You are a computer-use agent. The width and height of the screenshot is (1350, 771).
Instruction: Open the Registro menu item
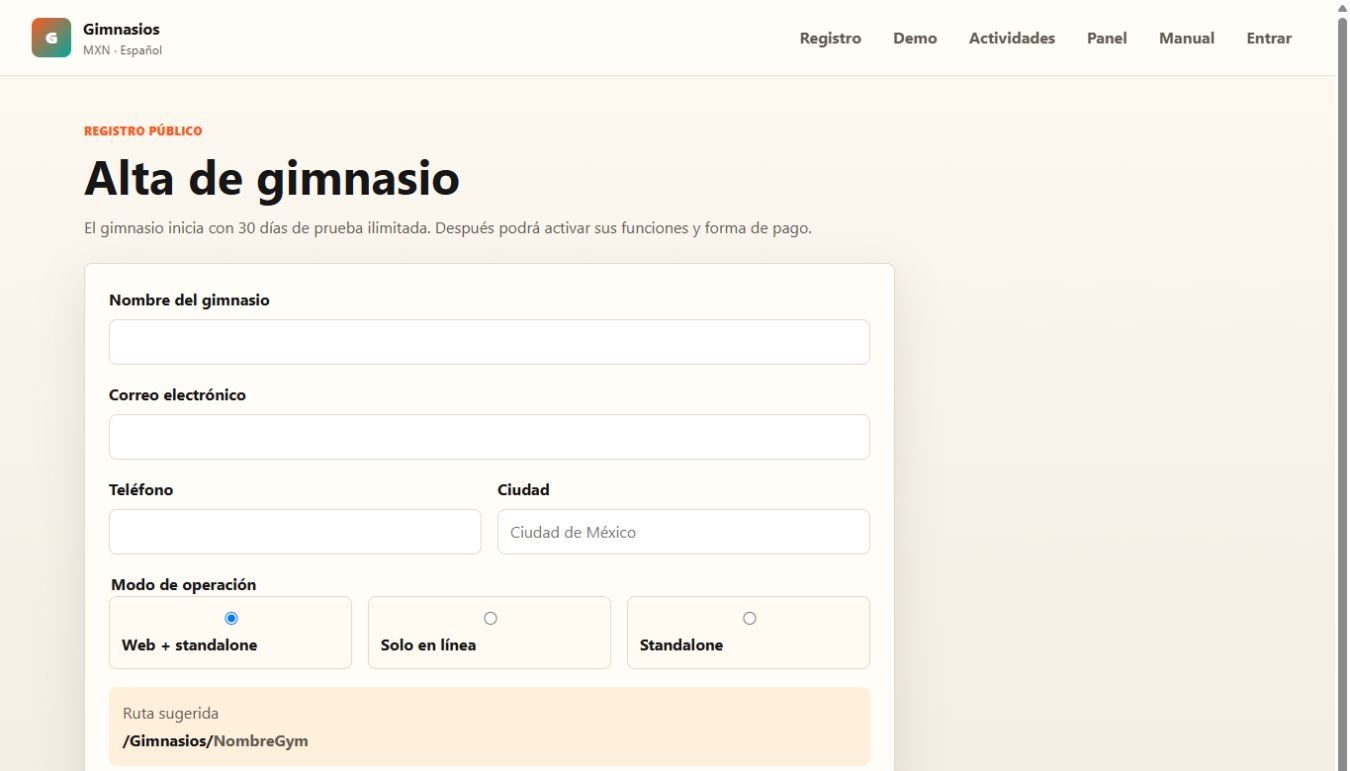click(830, 38)
